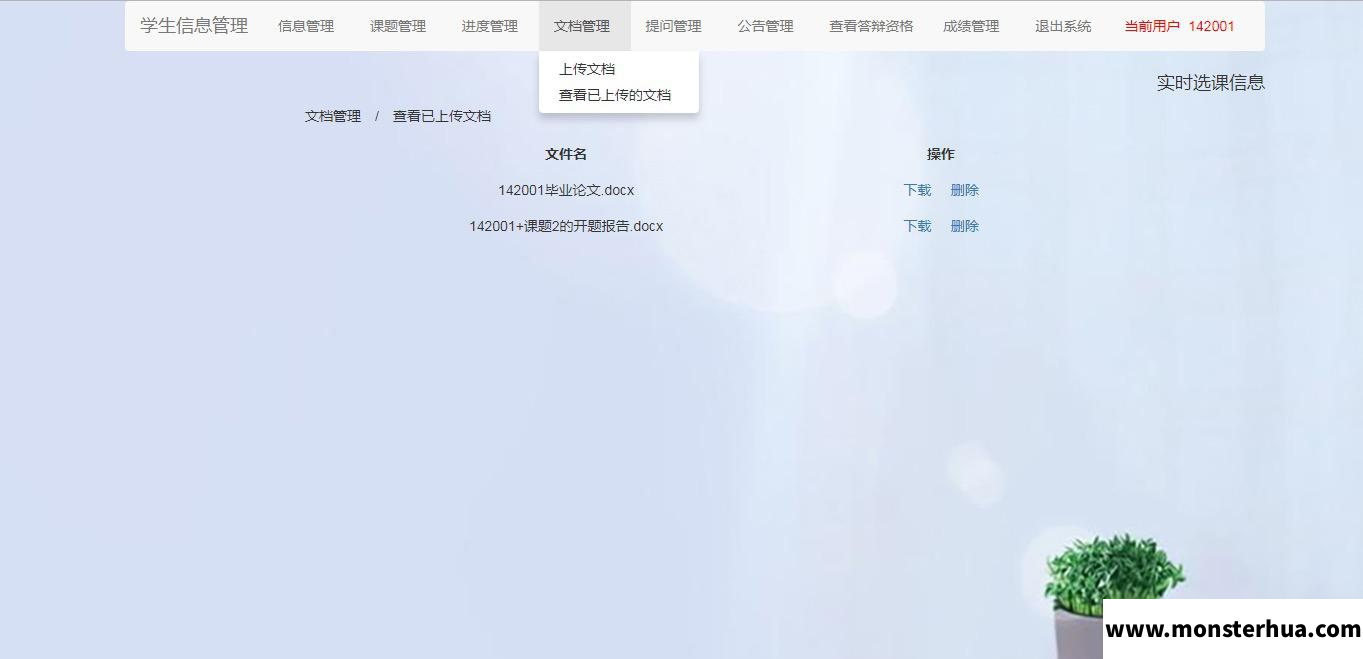
Task: Open the 进度管理 menu
Action: (490, 26)
